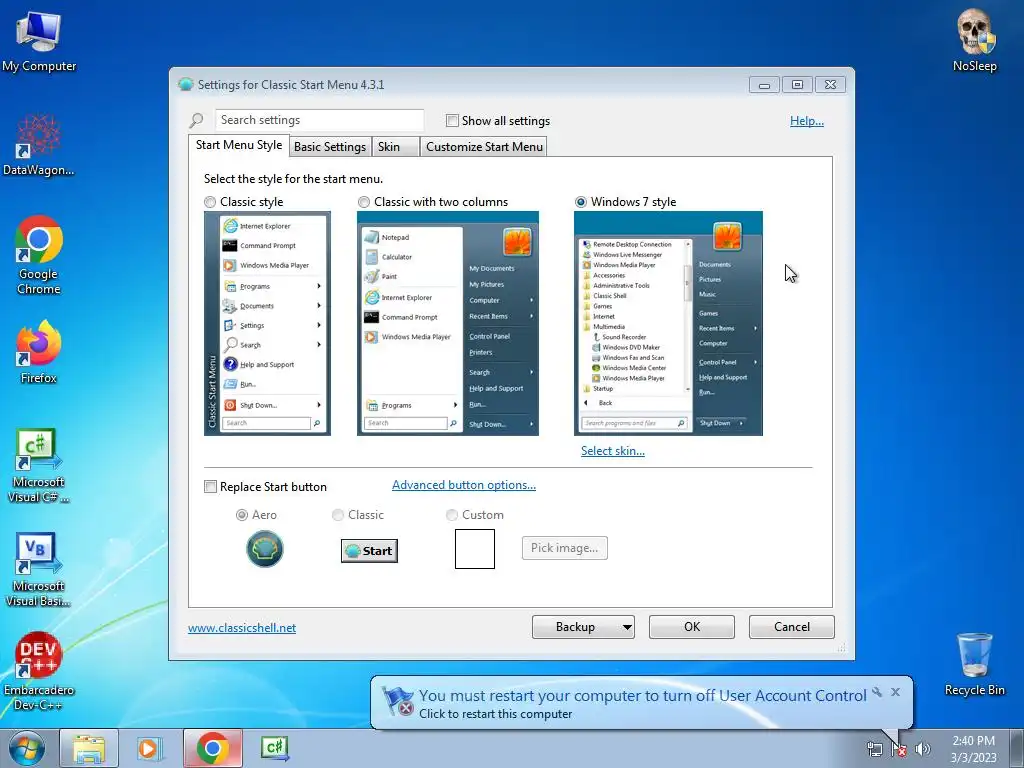Open the Customize Start Menu tab
Viewport: 1024px width, 768px height.
[485, 146]
